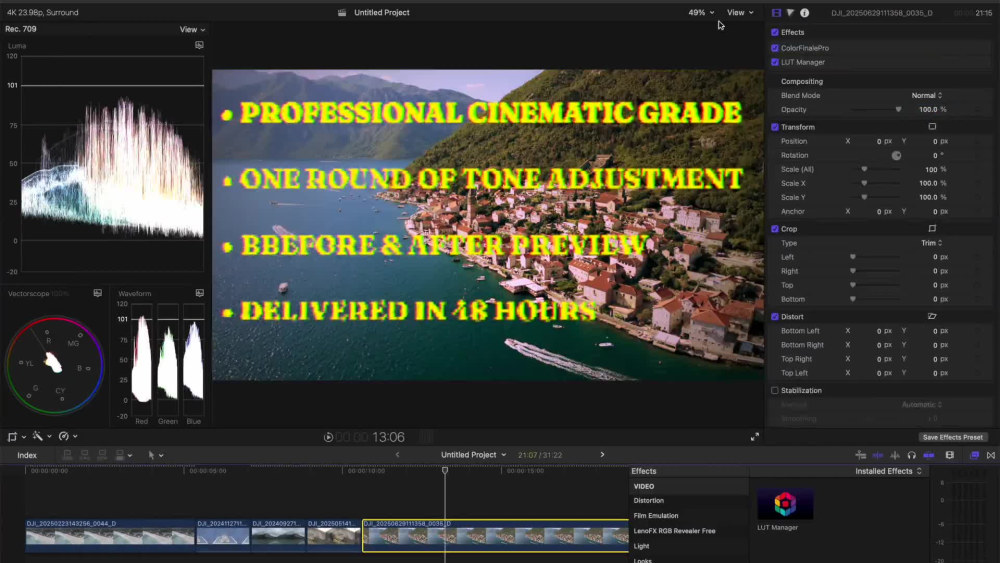1000x563 pixels.
Task: Open the Installed Effects dropdown
Action: tap(888, 471)
